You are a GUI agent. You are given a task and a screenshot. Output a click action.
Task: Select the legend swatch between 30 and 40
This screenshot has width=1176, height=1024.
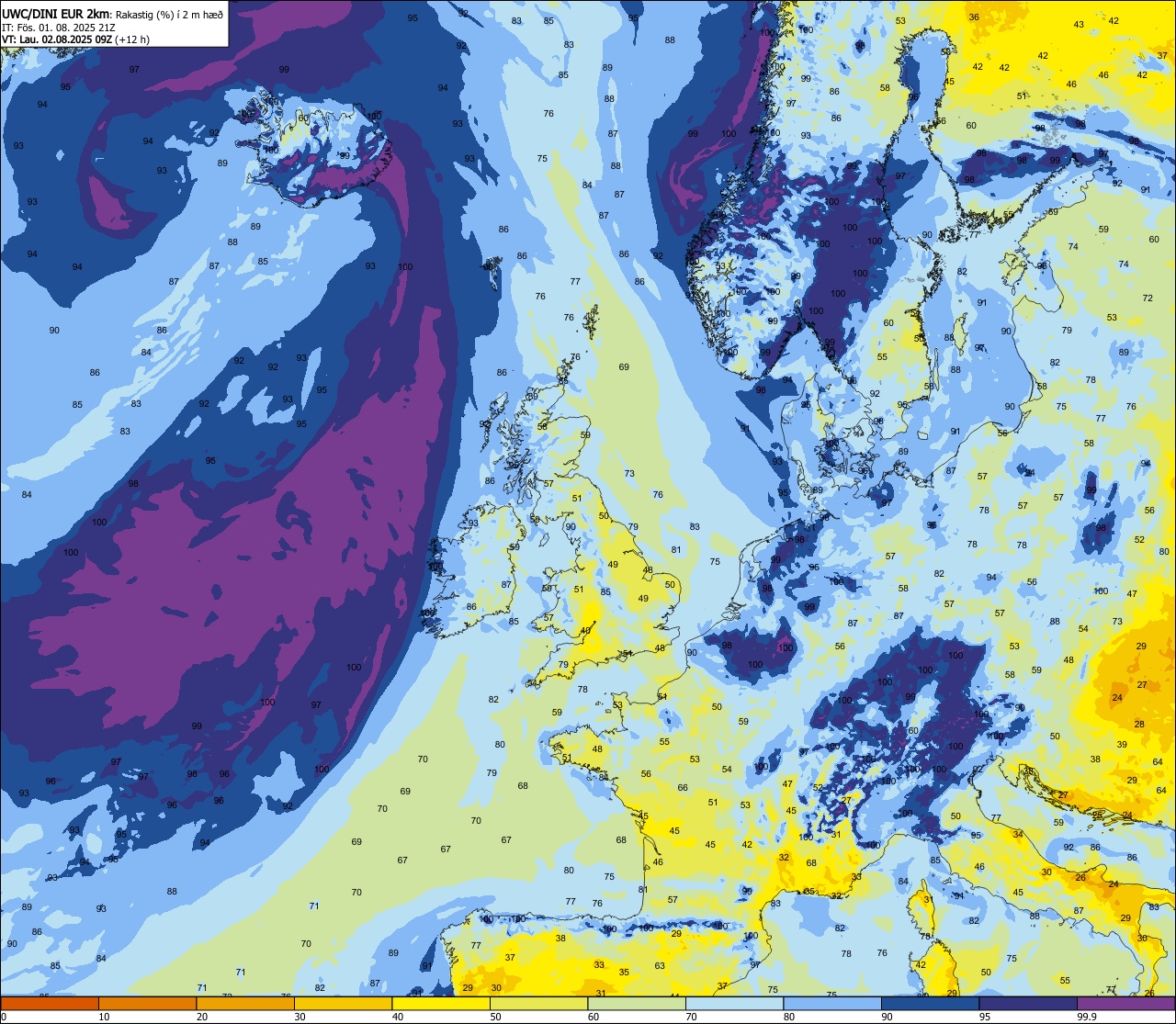[x=343, y=1003]
